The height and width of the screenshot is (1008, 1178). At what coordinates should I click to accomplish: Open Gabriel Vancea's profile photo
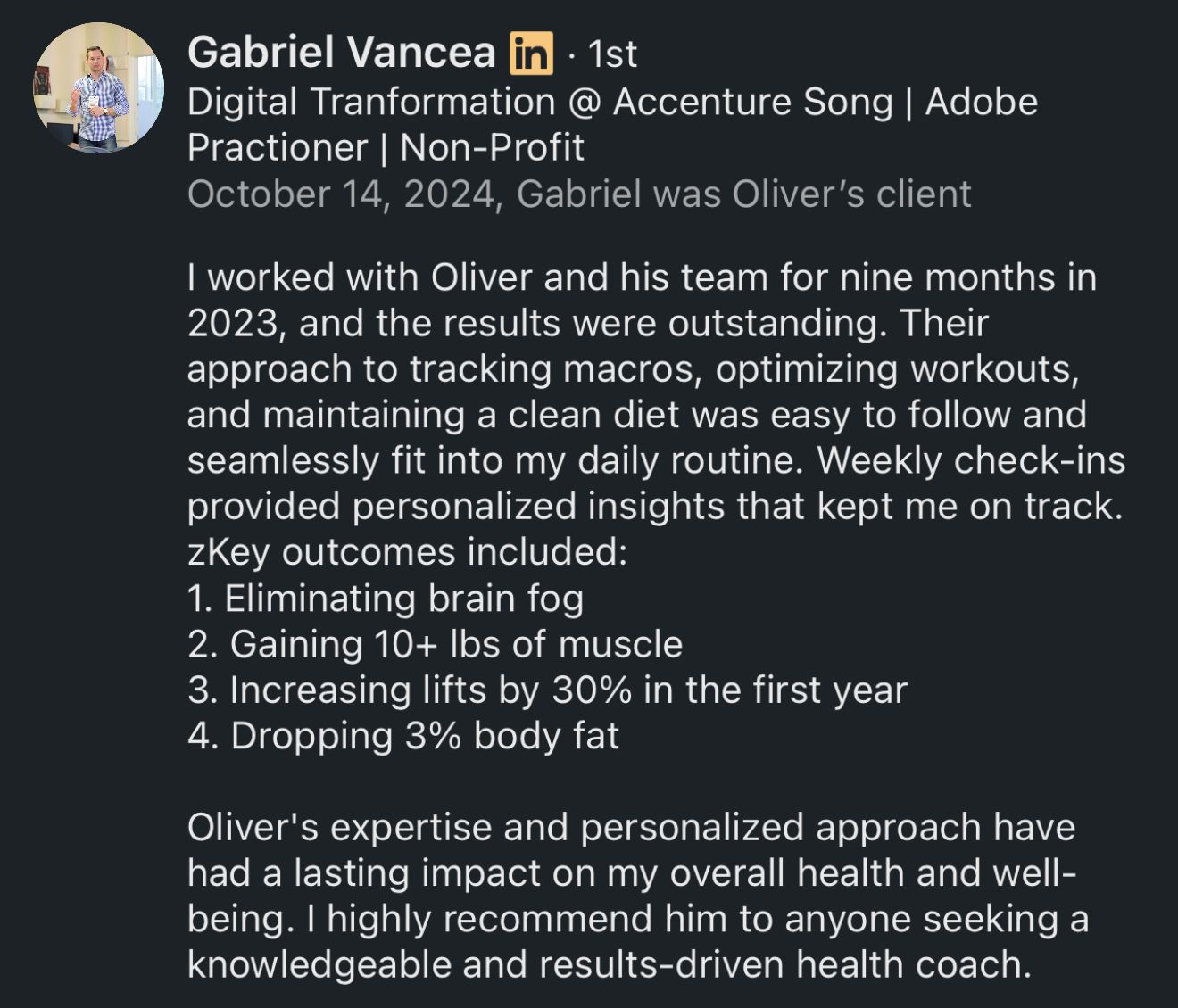(99, 87)
